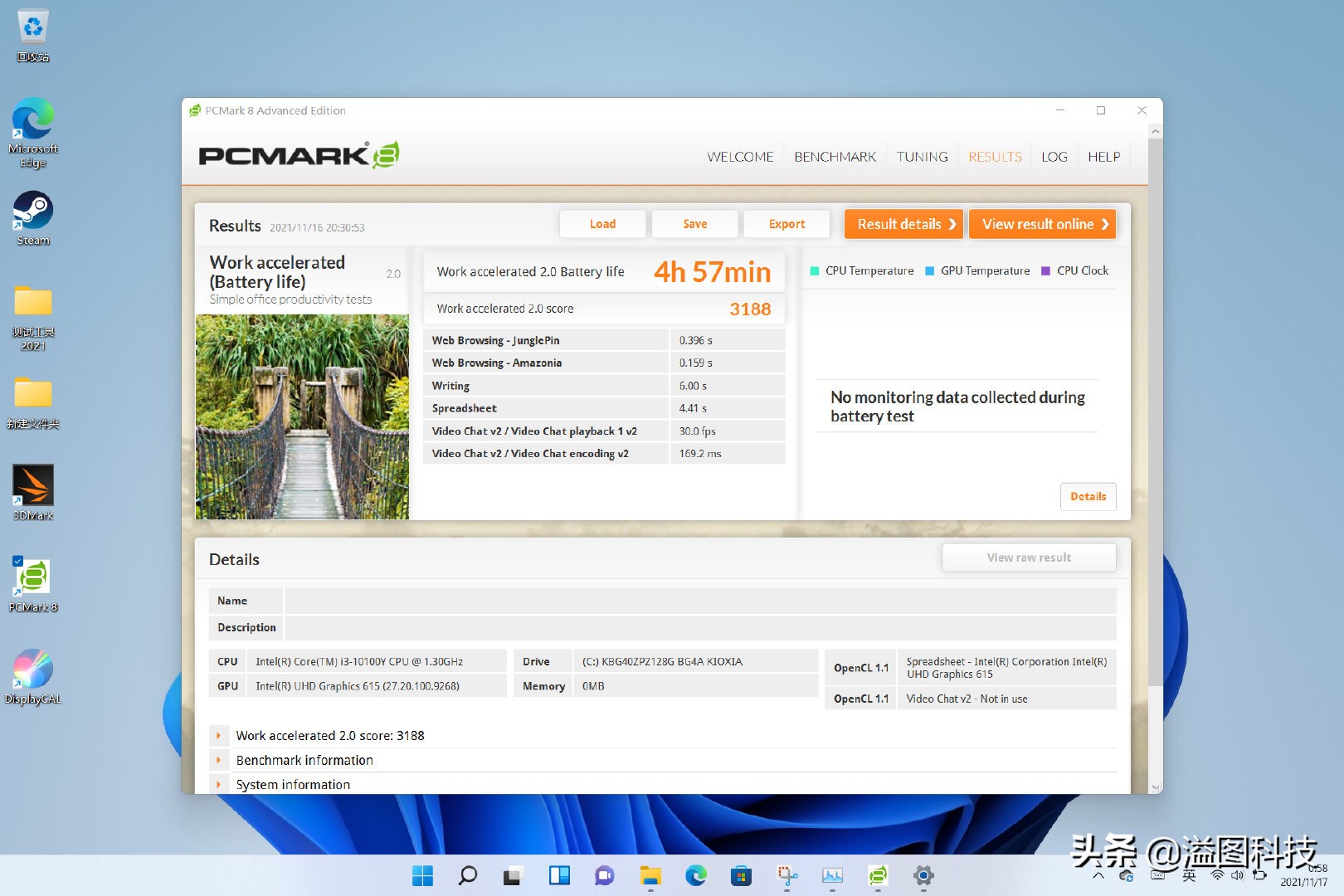Go to WELCOME tab
The width and height of the screenshot is (1344, 896).
click(x=740, y=157)
